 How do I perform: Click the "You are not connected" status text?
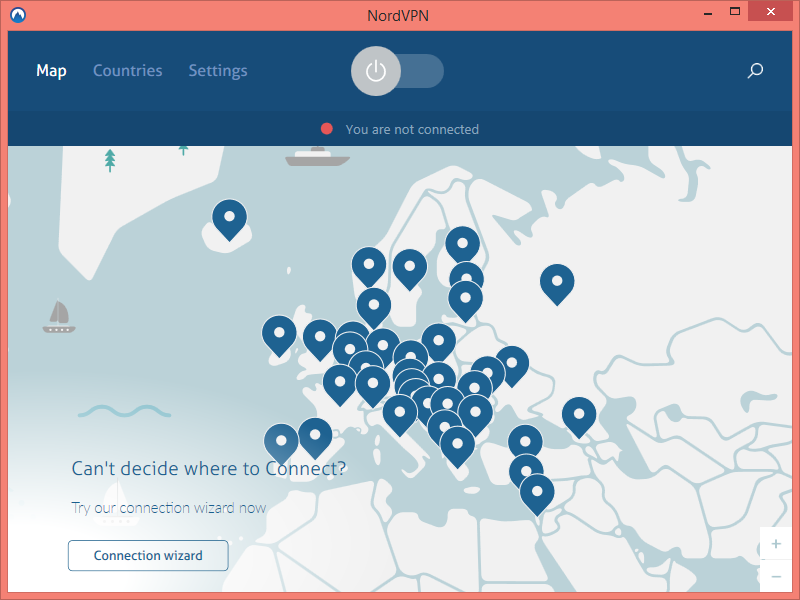(x=412, y=130)
